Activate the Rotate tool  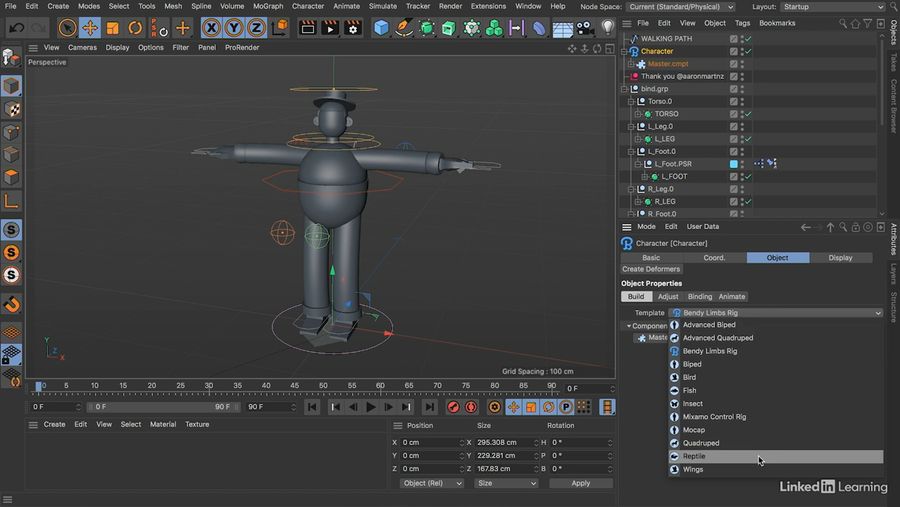(x=135, y=28)
